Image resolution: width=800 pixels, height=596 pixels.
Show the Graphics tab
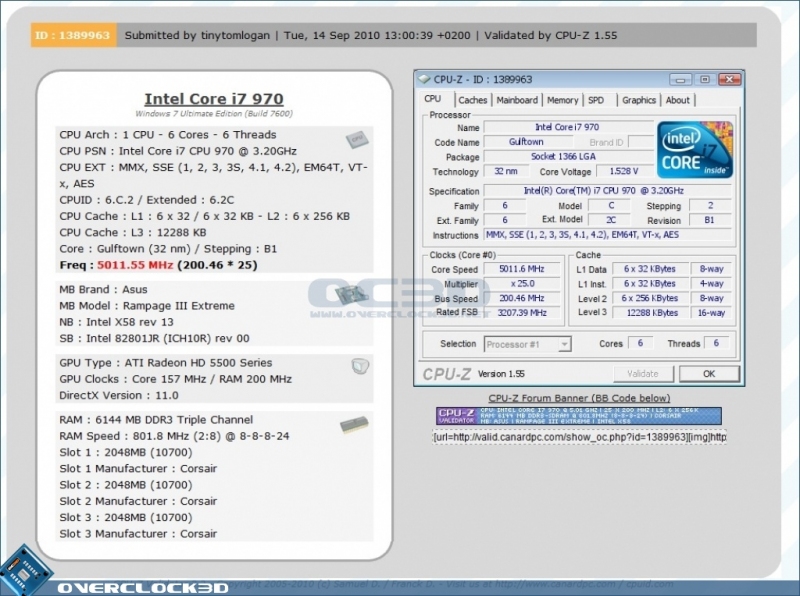point(638,100)
